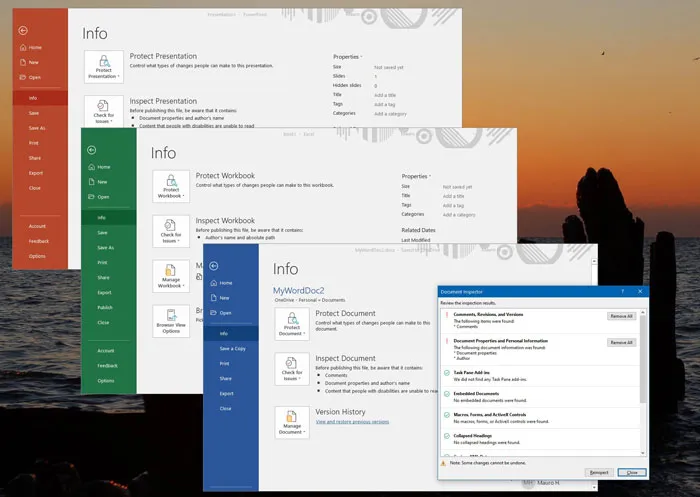Select Print in Word sidebar
Viewport: 700px width, 497px height.
[225, 364]
